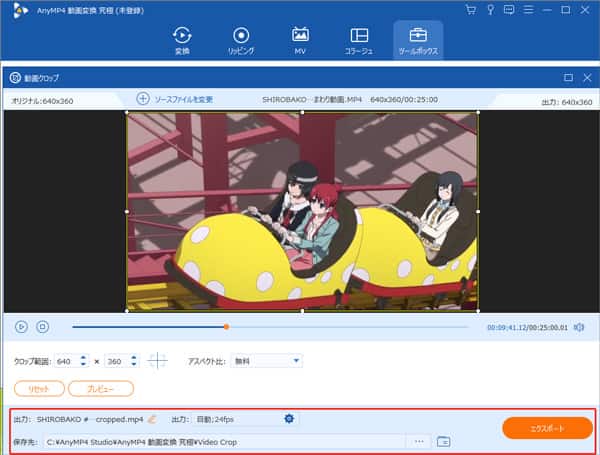Open the feedback chat icon
This screenshot has height=455, width=600.
pyautogui.click(x=509, y=10)
